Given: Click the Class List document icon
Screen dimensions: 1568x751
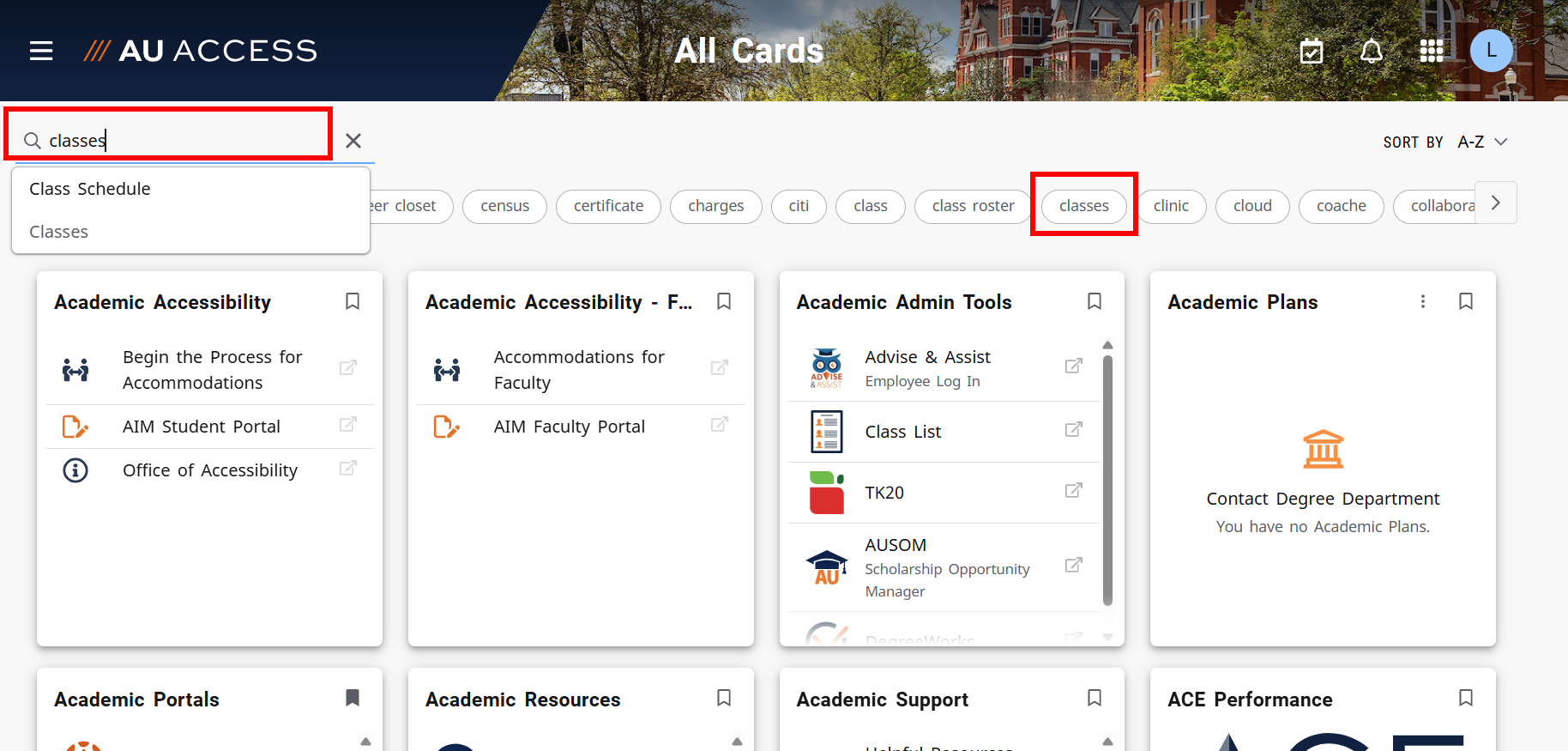Looking at the screenshot, I should coord(827,432).
